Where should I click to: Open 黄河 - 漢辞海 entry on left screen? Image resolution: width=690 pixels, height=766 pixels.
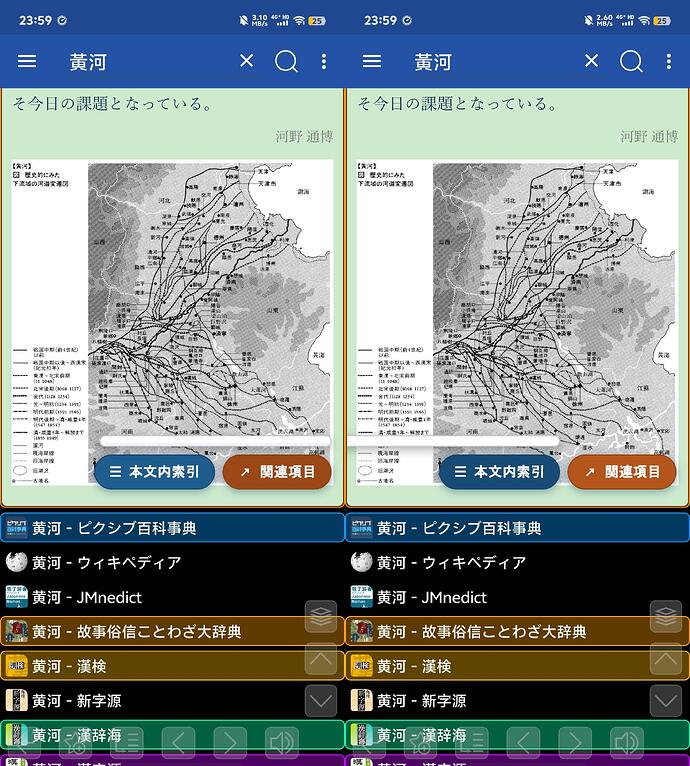[x=172, y=735]
